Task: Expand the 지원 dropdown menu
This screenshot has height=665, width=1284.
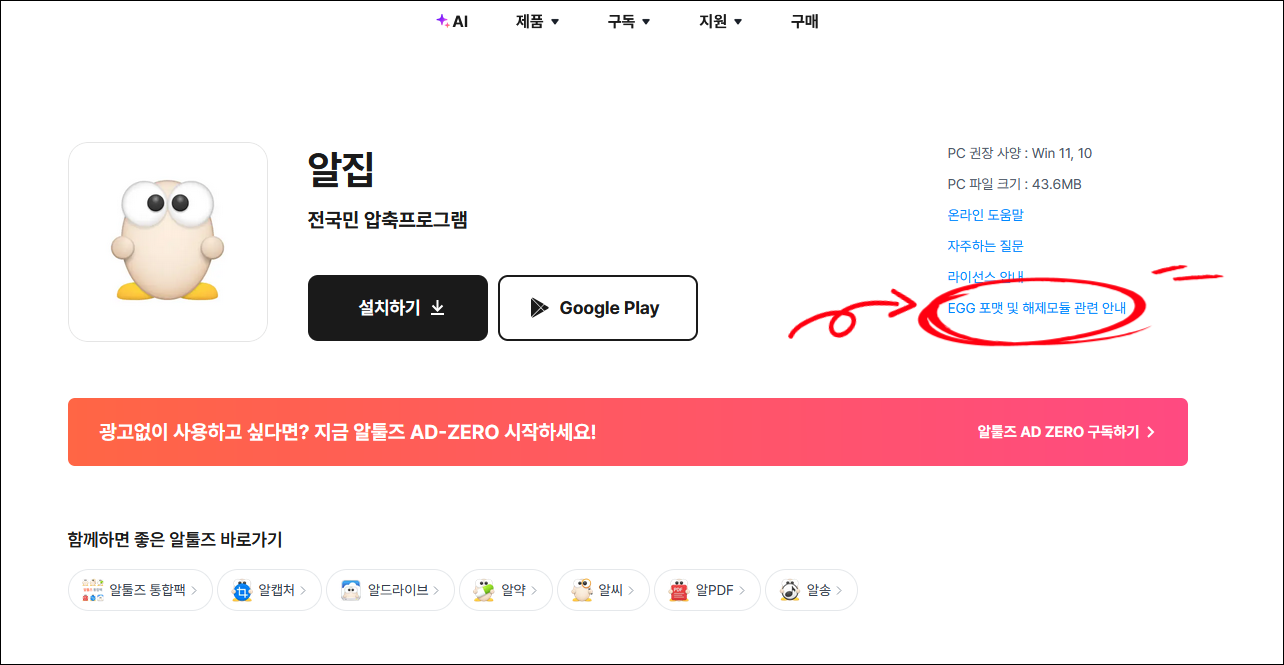Action: 721,21
